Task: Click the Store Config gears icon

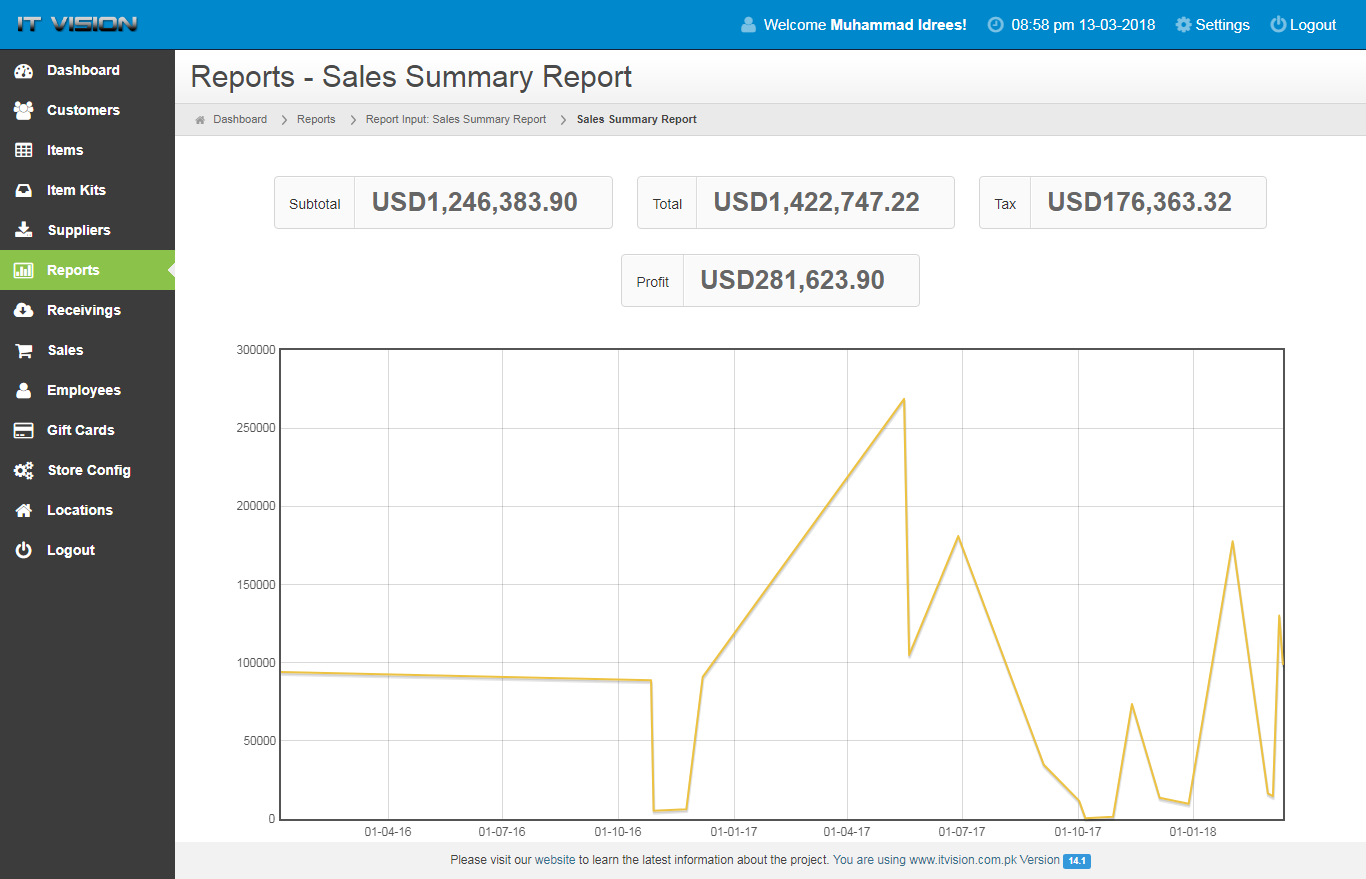Action: coord(24,471)
